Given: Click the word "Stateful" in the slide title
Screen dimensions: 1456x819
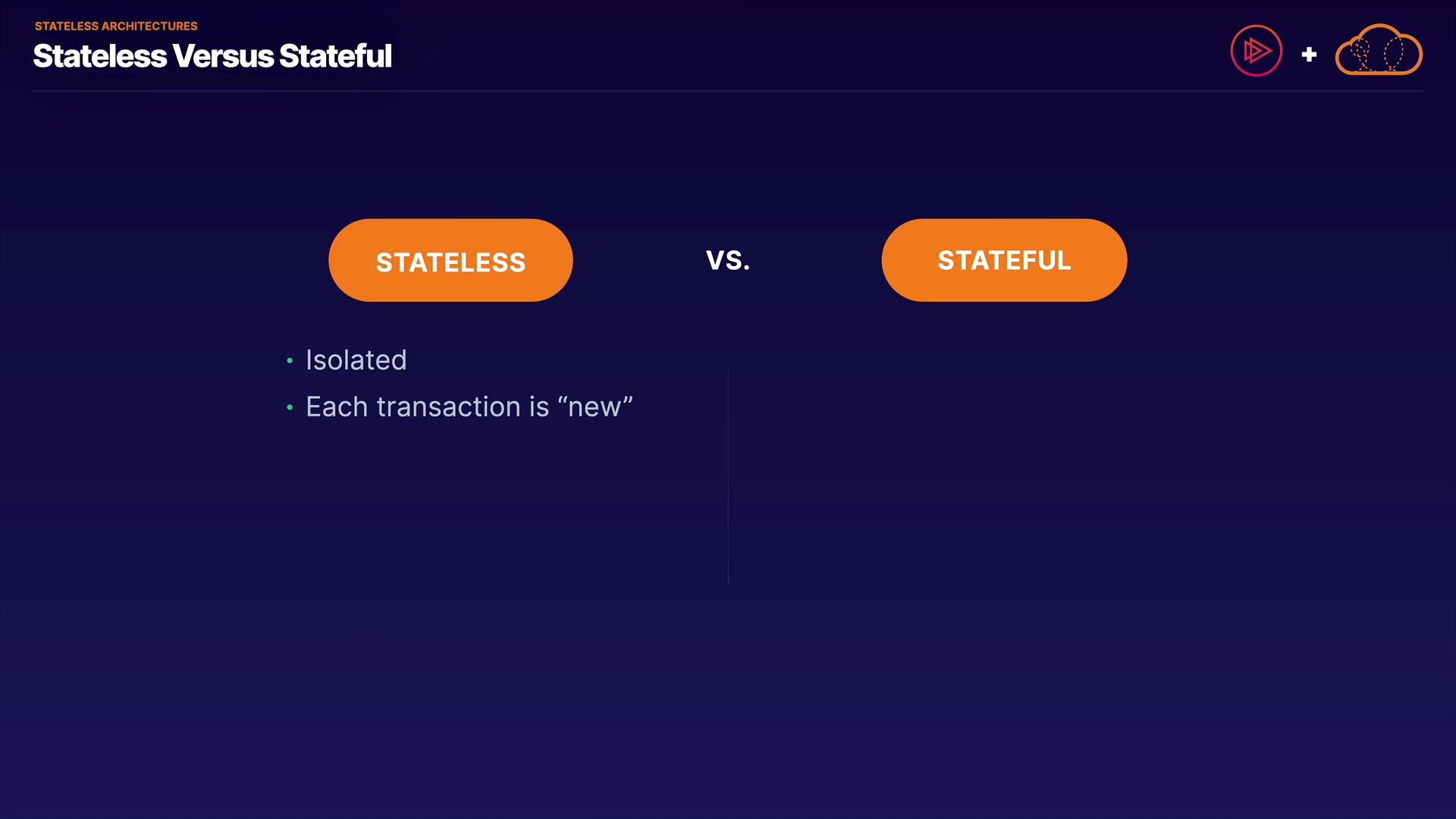Looking at the screenshot, I should coord(335,56).
